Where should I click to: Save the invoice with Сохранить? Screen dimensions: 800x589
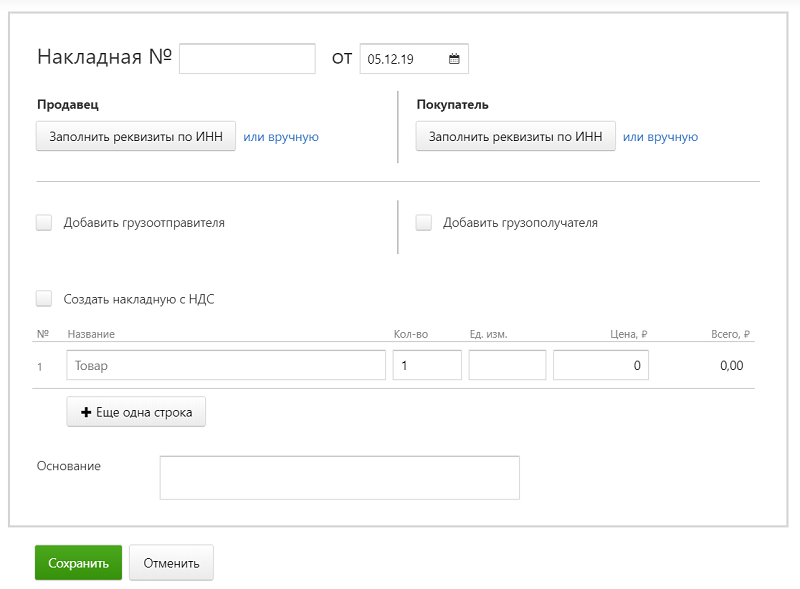point(79,562)
